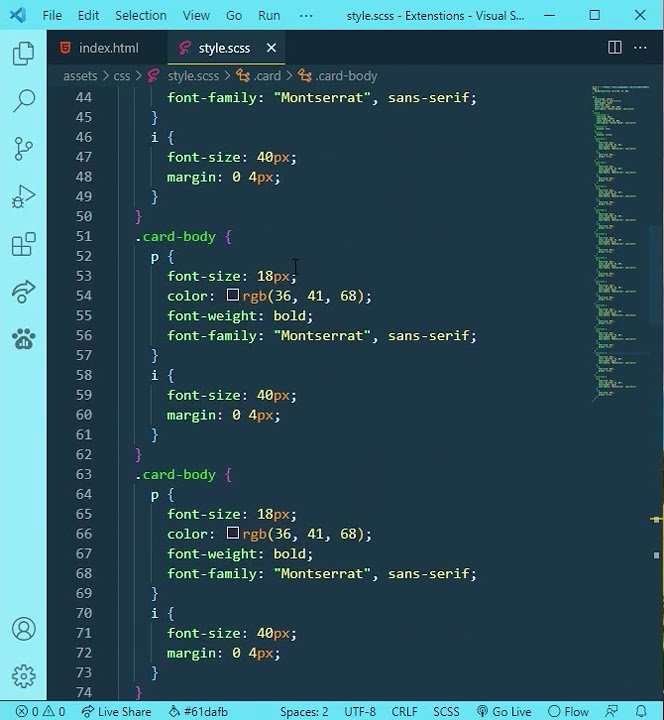Click the p selector on line 64
Screen dimensions: 664x720
[155, 495]
